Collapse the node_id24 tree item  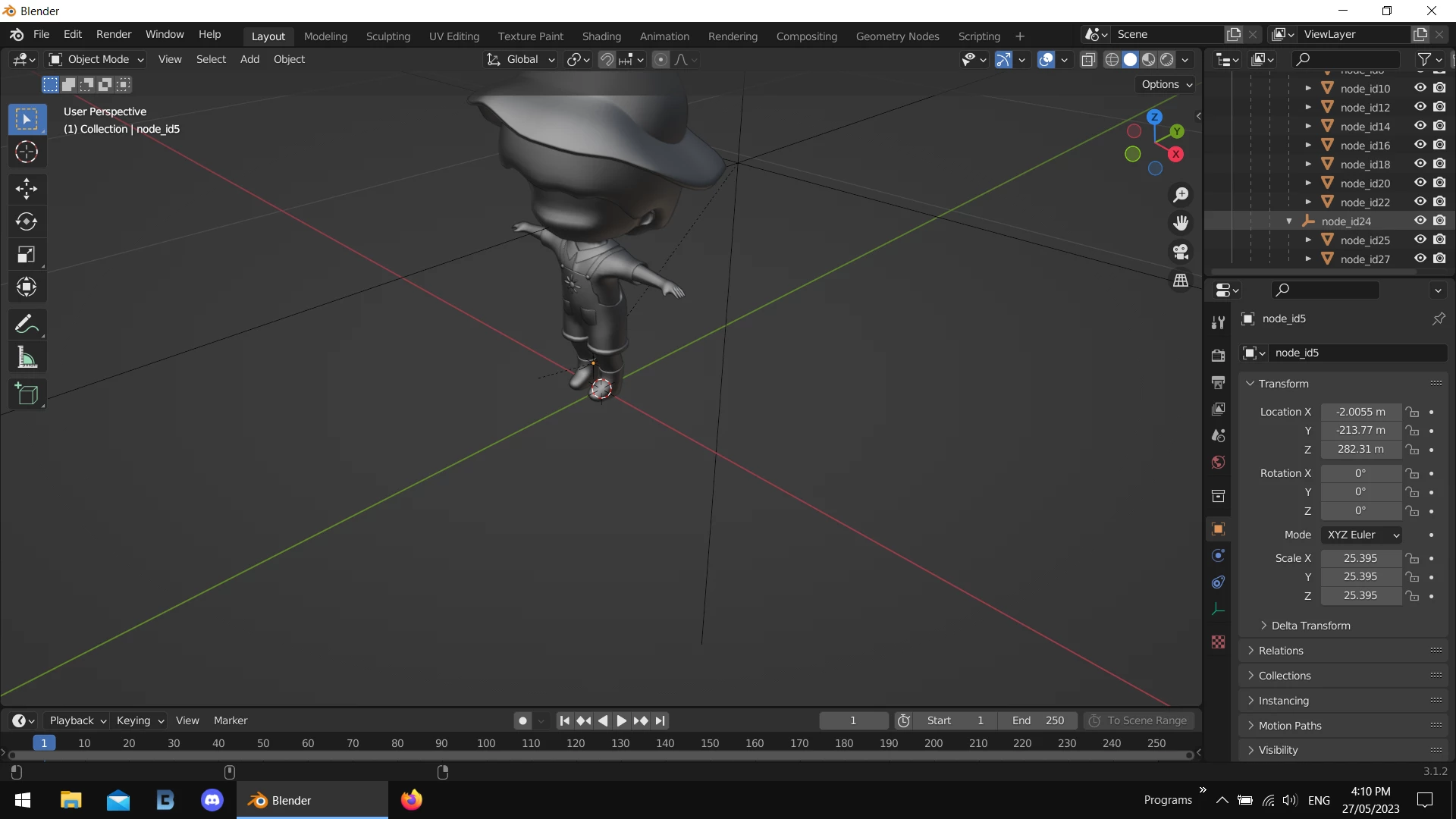click(x=1289, y=221)
